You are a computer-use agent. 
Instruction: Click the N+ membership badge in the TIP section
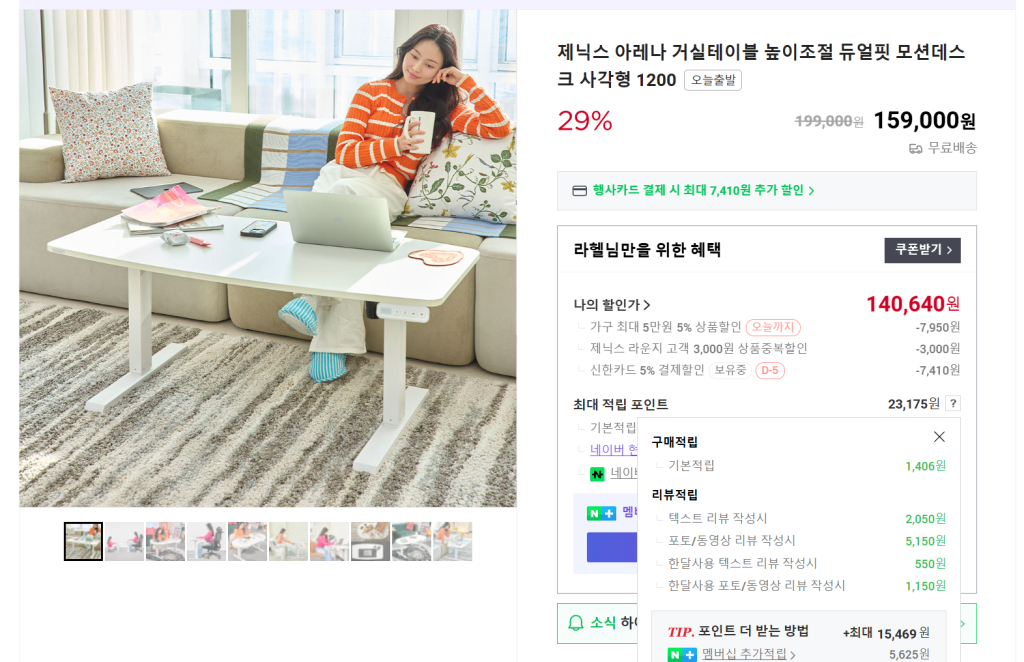coord(682,654)
